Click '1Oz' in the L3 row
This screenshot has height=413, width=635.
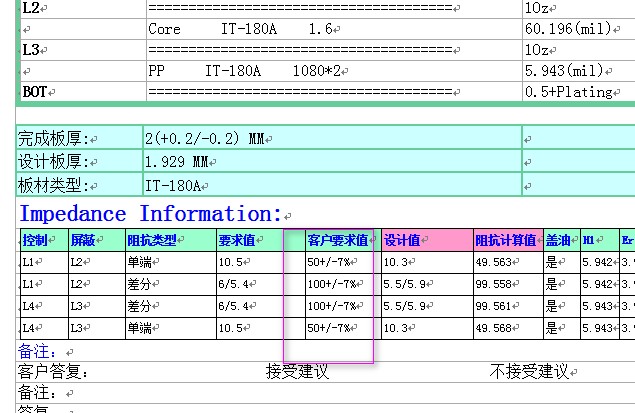pos(537,50)
